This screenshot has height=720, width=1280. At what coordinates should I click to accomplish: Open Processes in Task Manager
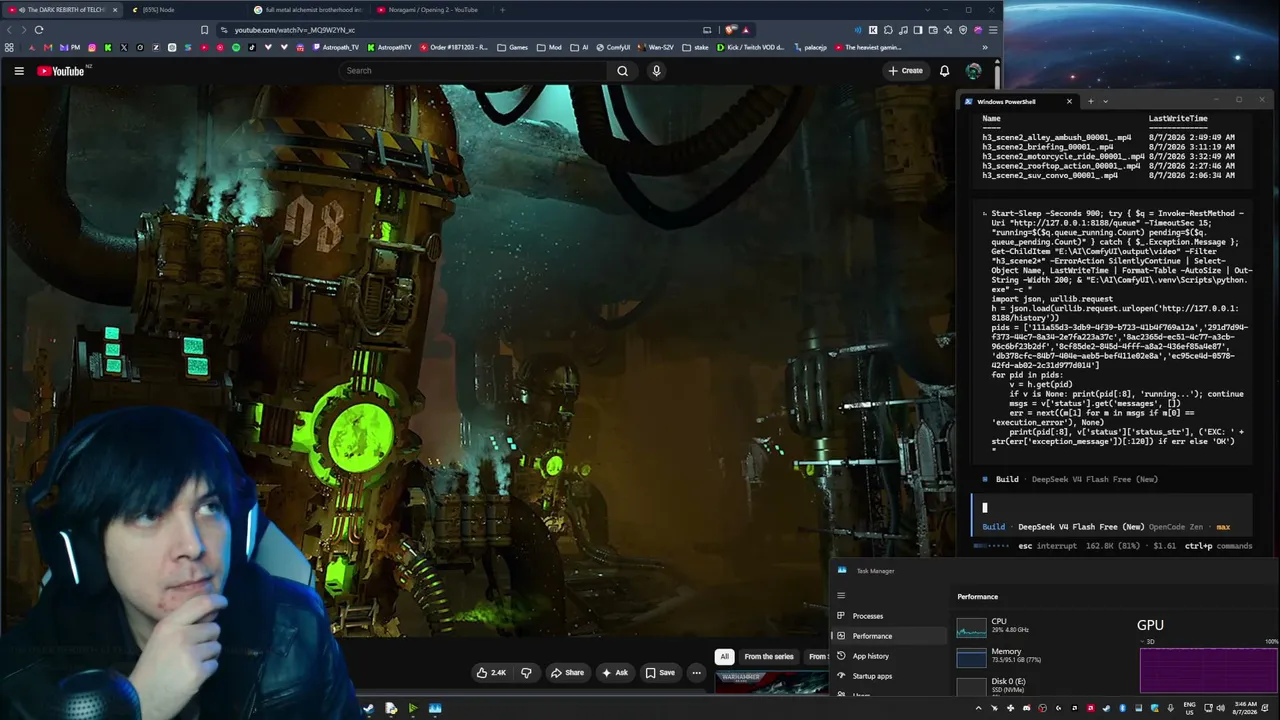point(888,616)
